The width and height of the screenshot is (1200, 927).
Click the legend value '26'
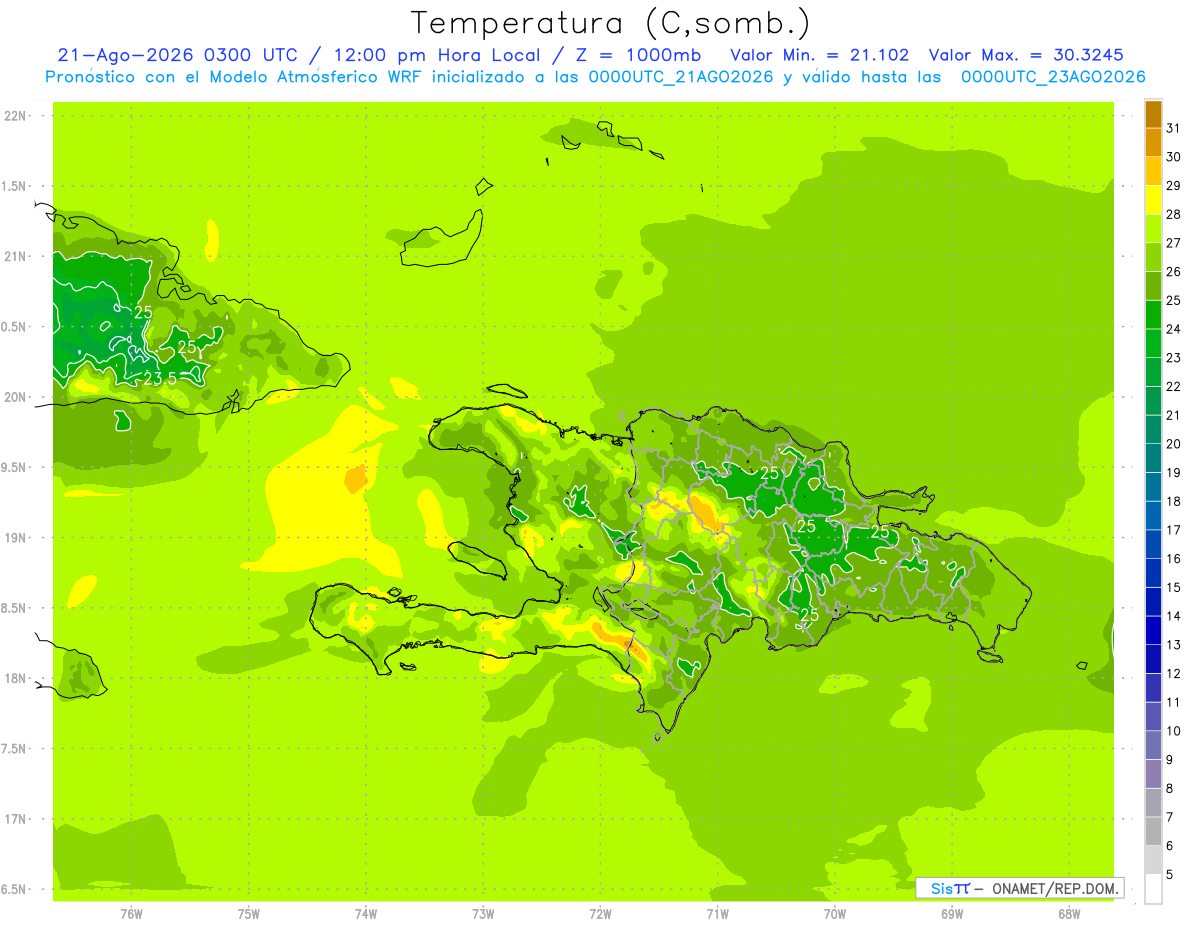tap(1173, 271)
